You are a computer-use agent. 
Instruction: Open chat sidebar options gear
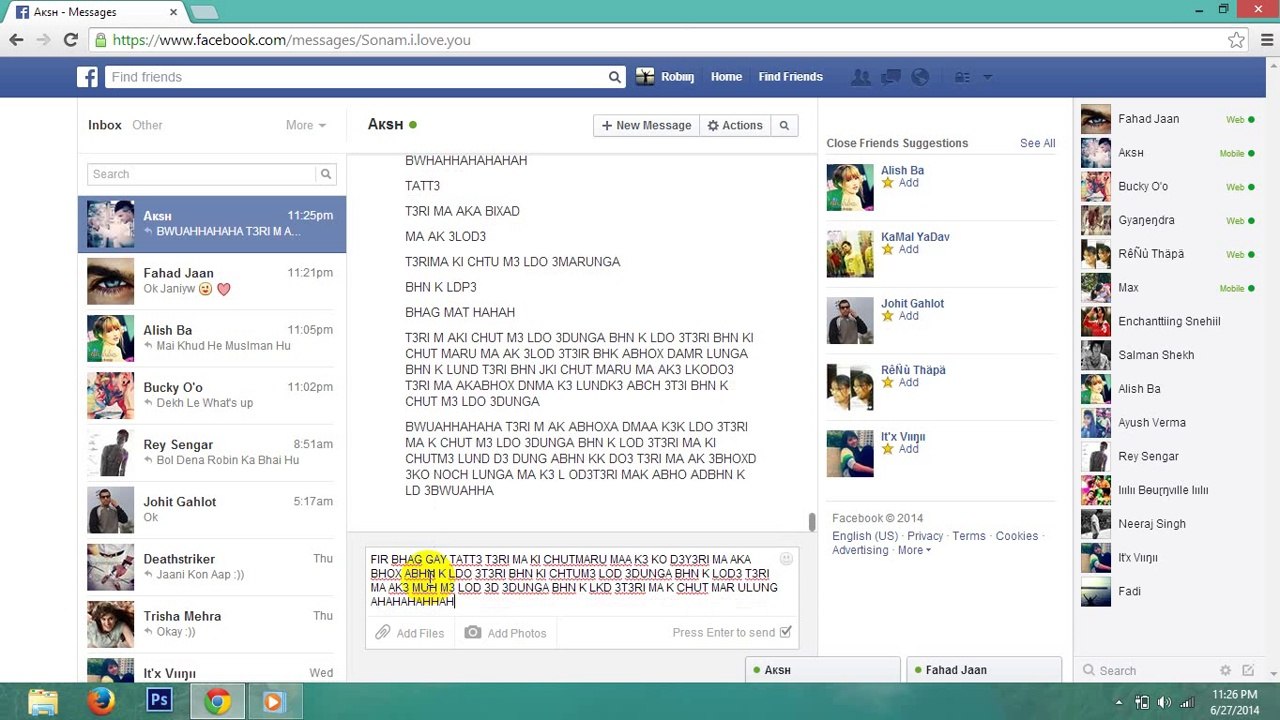[1225, 671]
